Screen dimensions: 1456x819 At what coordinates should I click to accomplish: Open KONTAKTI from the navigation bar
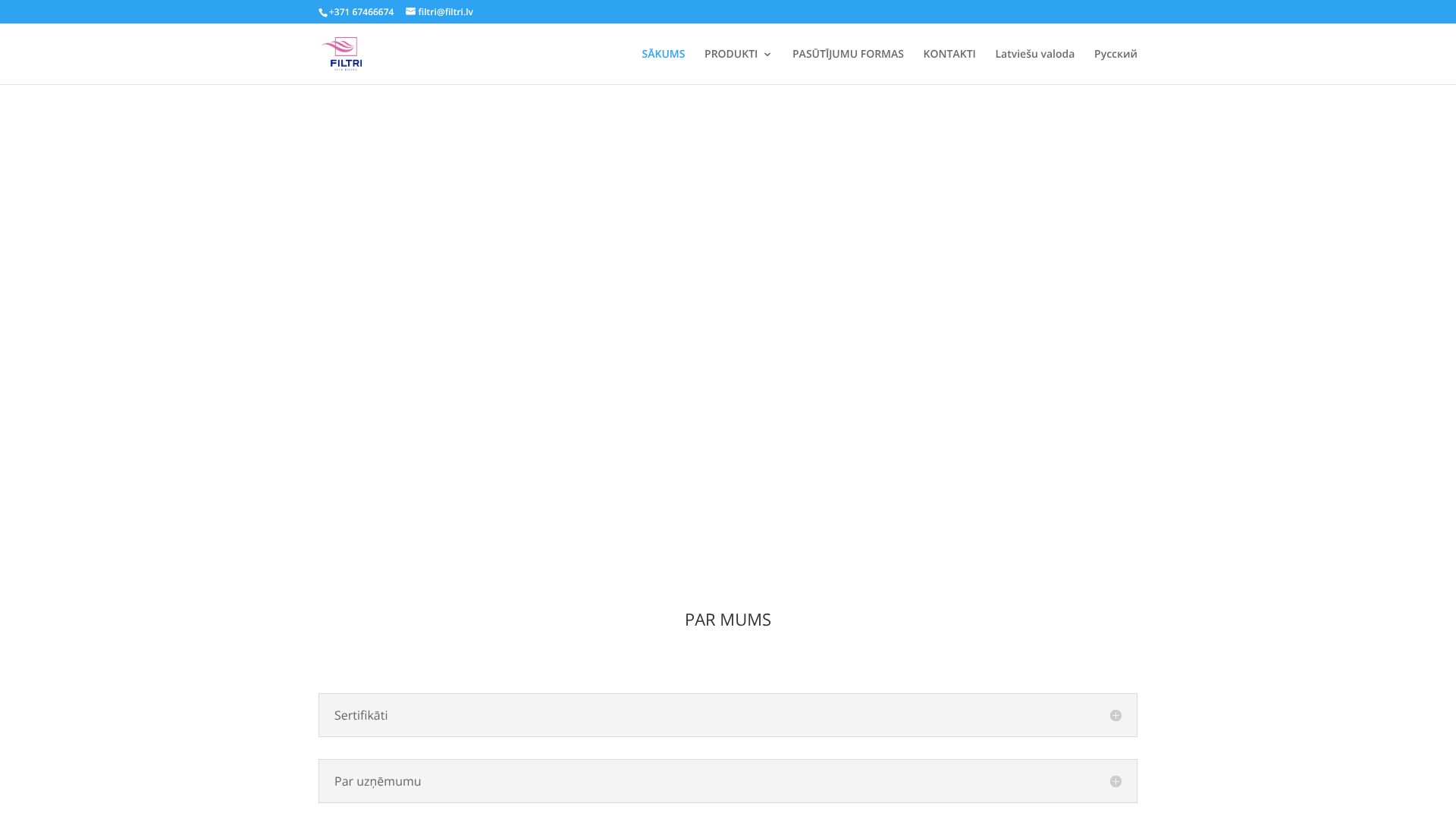pyautogui.click(x=949, y=54)
